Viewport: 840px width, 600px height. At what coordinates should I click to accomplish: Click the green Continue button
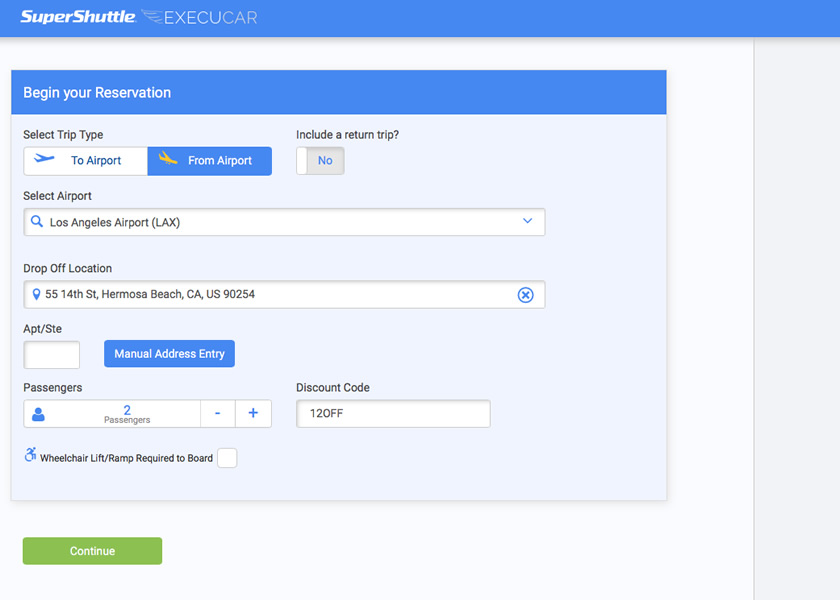tap(92, 551)
